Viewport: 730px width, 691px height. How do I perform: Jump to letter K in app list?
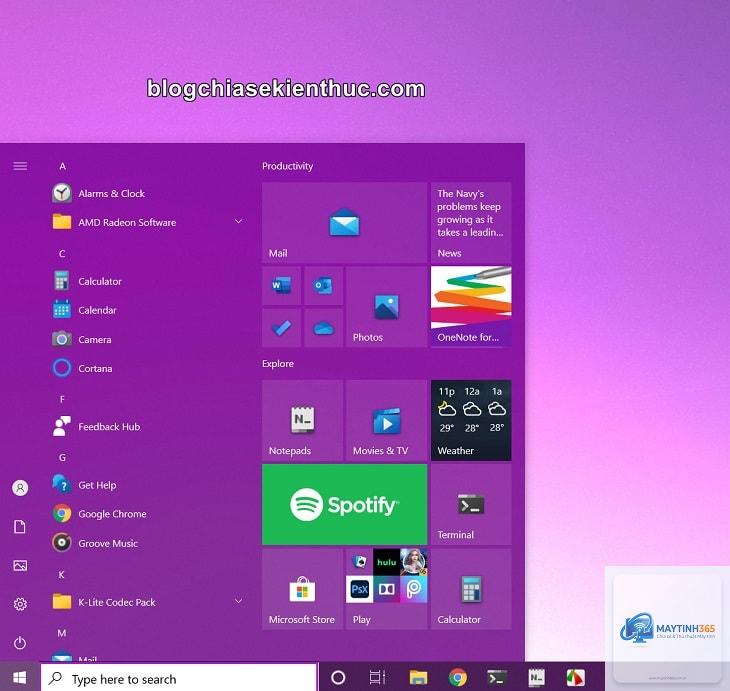tap(61, 575)
